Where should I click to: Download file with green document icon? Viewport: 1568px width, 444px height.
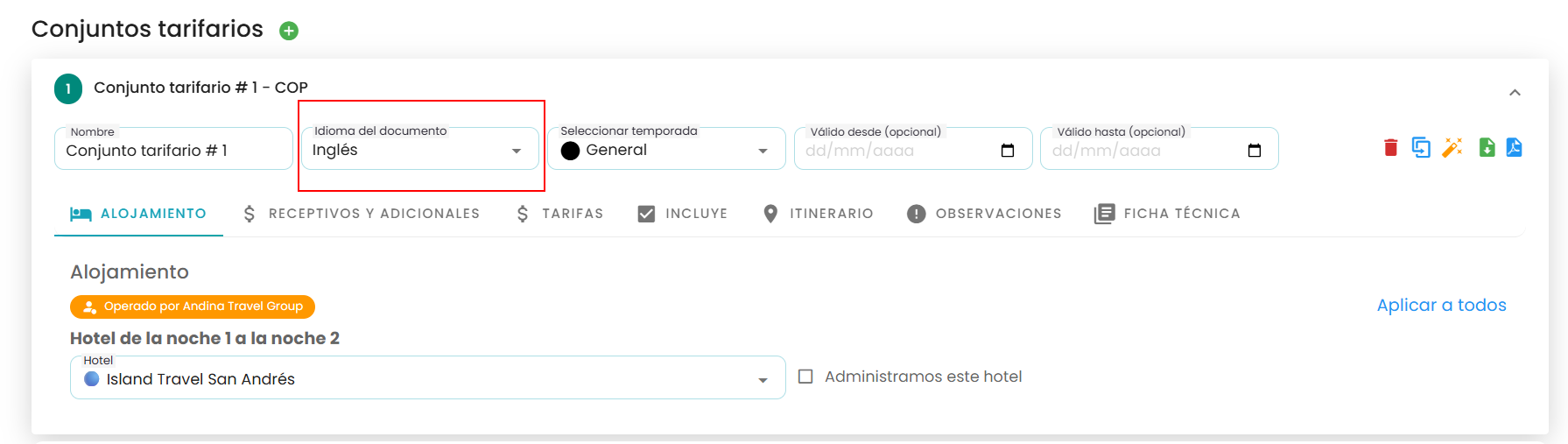point(1487,147)
